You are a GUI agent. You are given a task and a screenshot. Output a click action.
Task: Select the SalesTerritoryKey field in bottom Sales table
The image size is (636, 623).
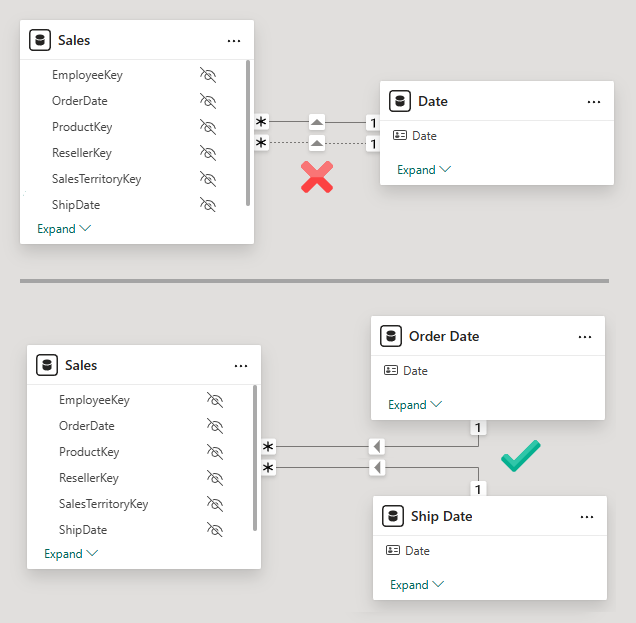click(103, 504)
